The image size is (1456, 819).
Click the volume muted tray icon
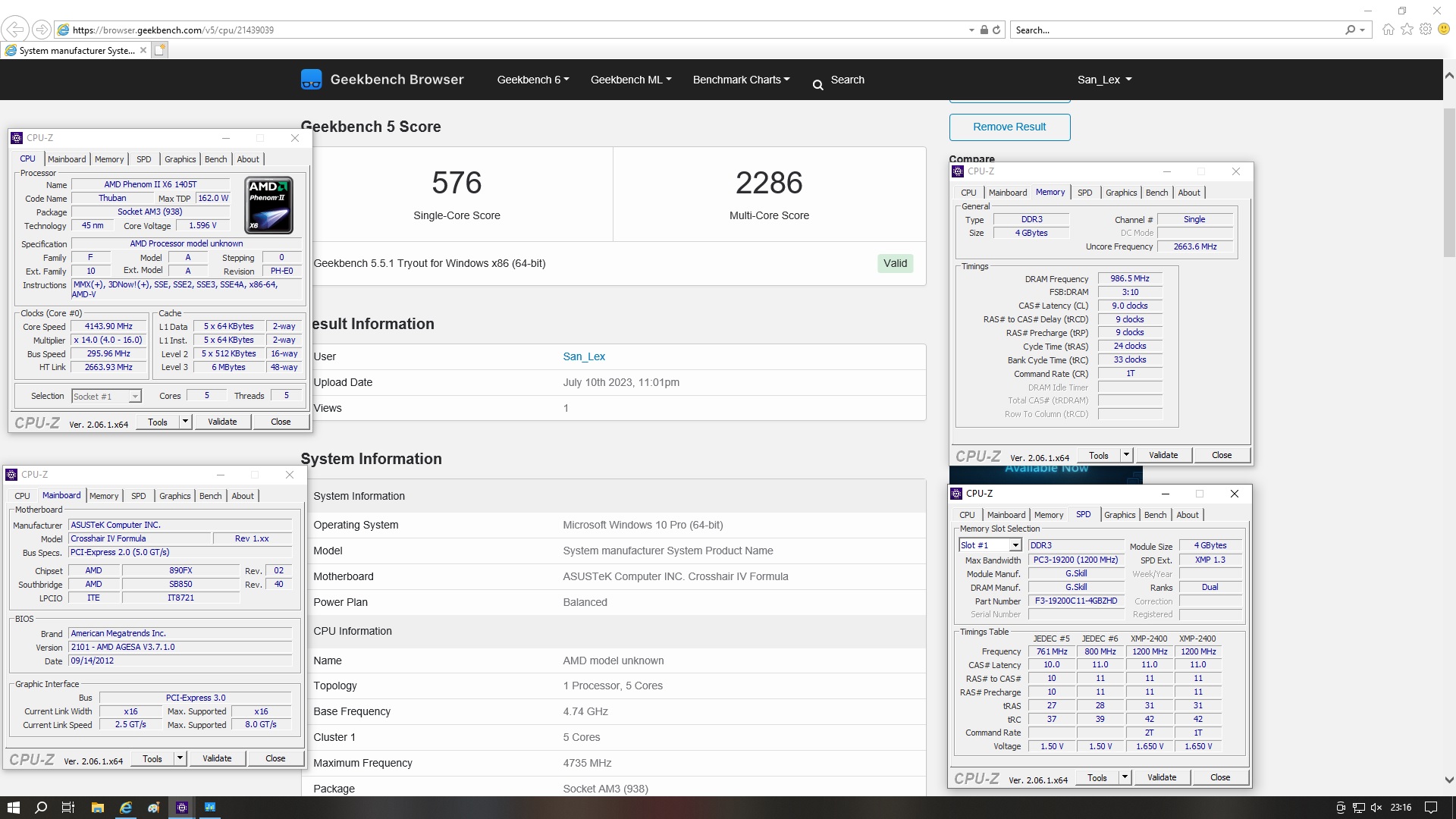point(1376,808)
